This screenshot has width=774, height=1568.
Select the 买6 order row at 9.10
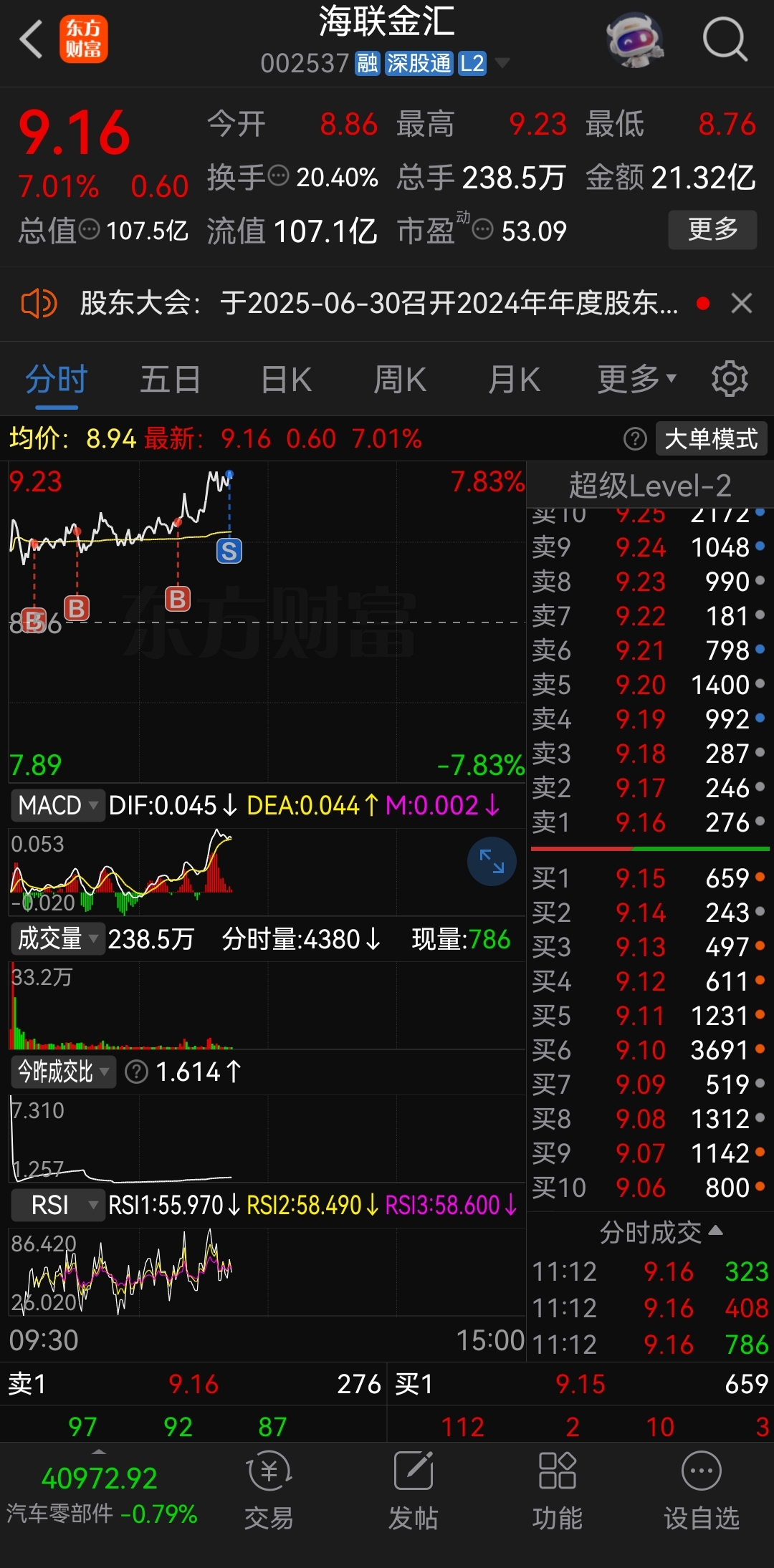click(x=649, y=1050)
